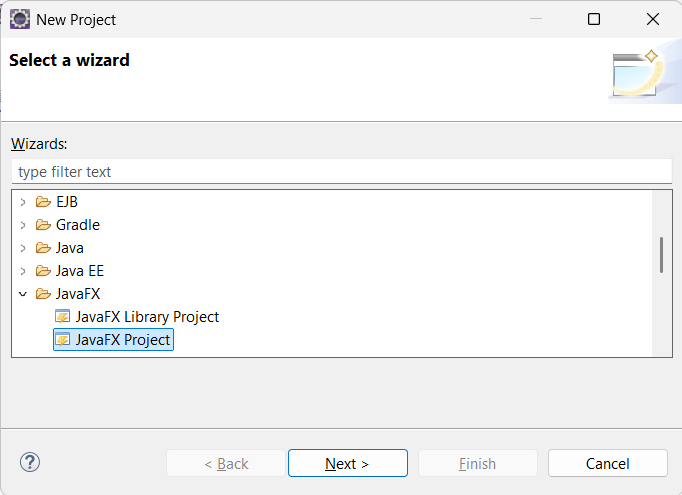Screen dimensions: 682x495
Task: Open help with the question mark icon
Action: tap(30, 462)
